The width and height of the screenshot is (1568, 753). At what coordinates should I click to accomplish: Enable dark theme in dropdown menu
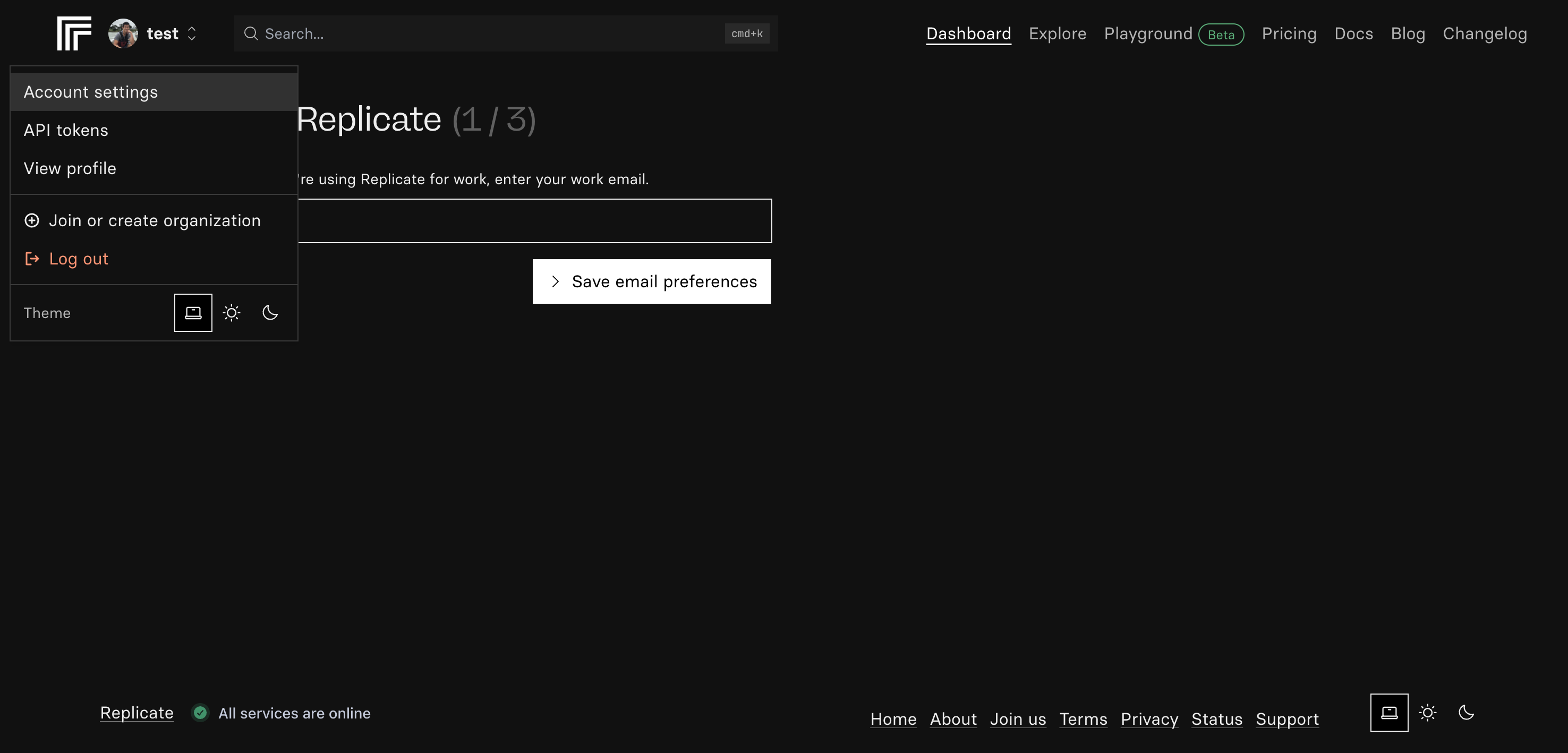point(270,313)
